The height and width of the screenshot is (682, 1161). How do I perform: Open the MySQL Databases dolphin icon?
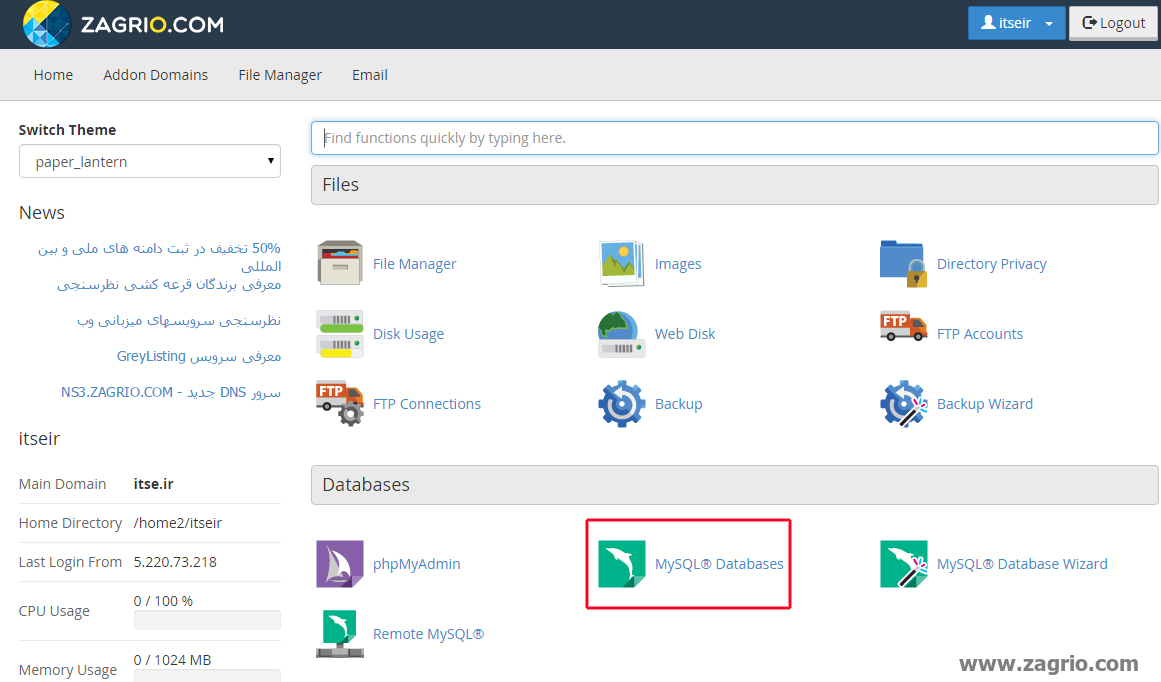[621, 564]
